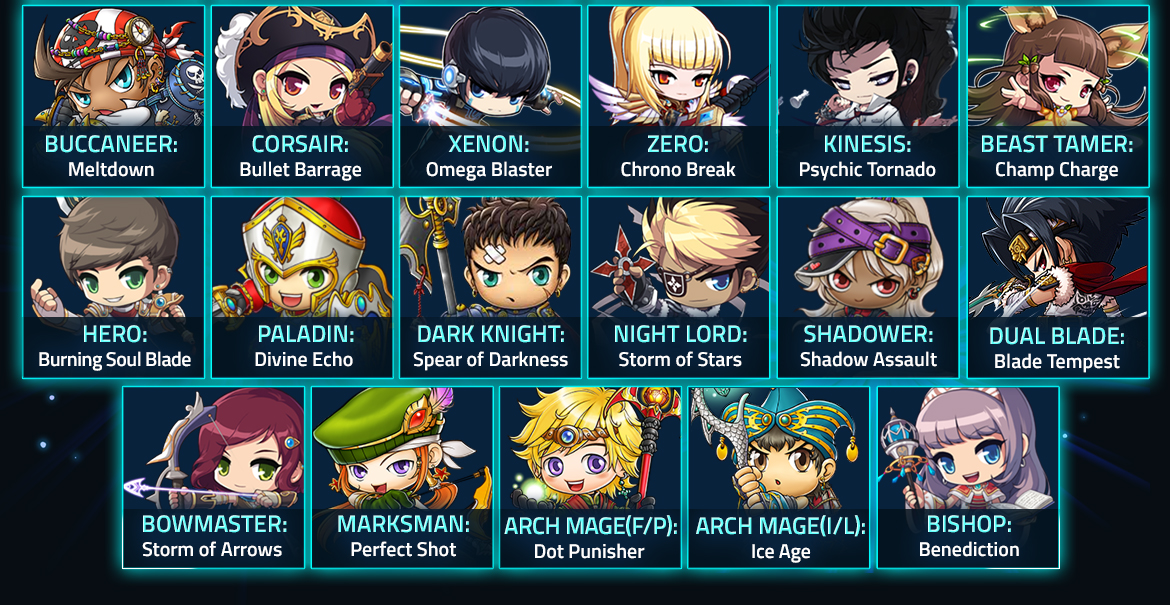1170x605 pixels.
Task: Click the Blade Tempest skill name
Action: [x=1057, y=362]
